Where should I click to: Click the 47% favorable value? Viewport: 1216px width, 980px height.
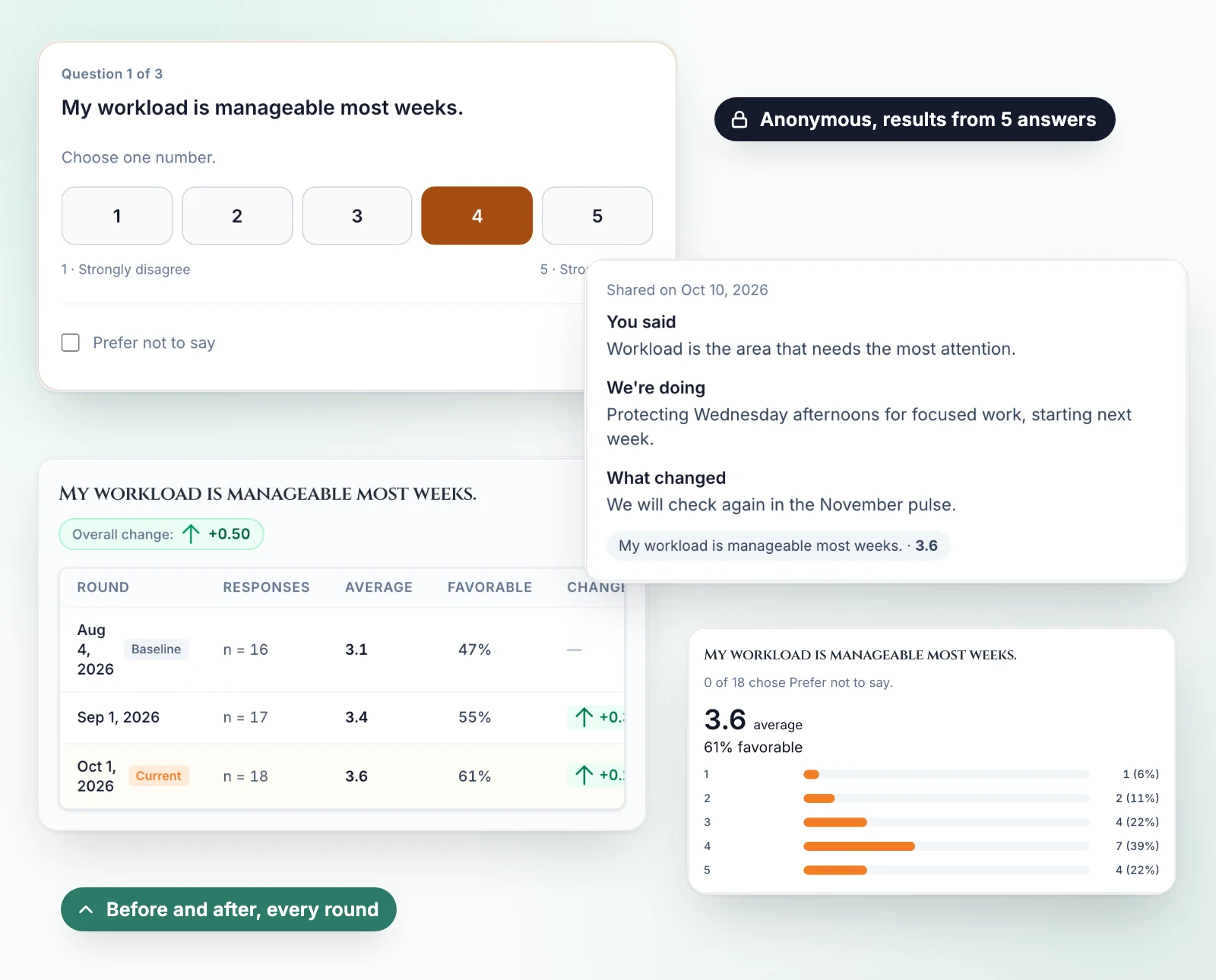pos(474,650)
